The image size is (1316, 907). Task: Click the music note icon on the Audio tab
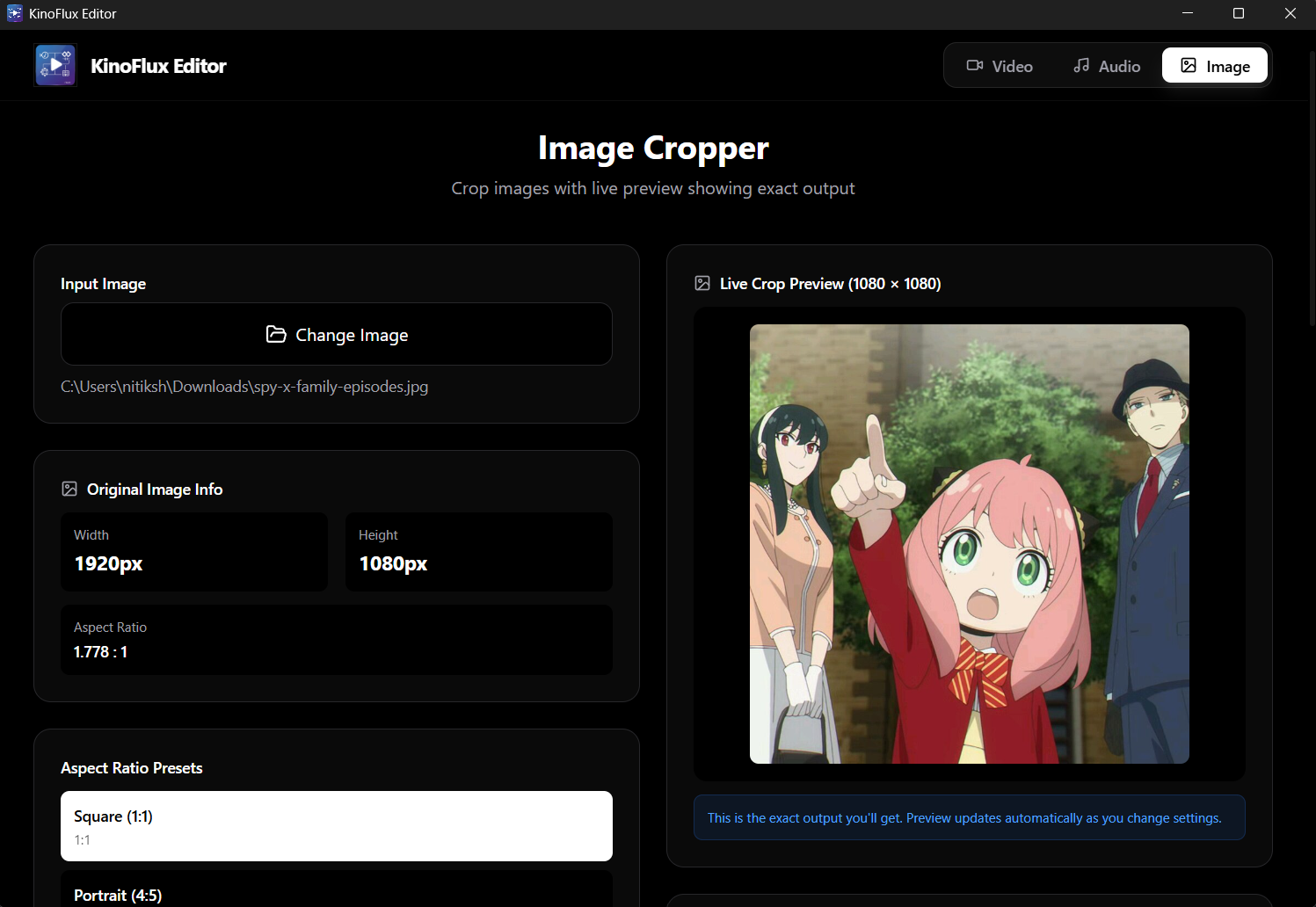(x=1081, y=66)
